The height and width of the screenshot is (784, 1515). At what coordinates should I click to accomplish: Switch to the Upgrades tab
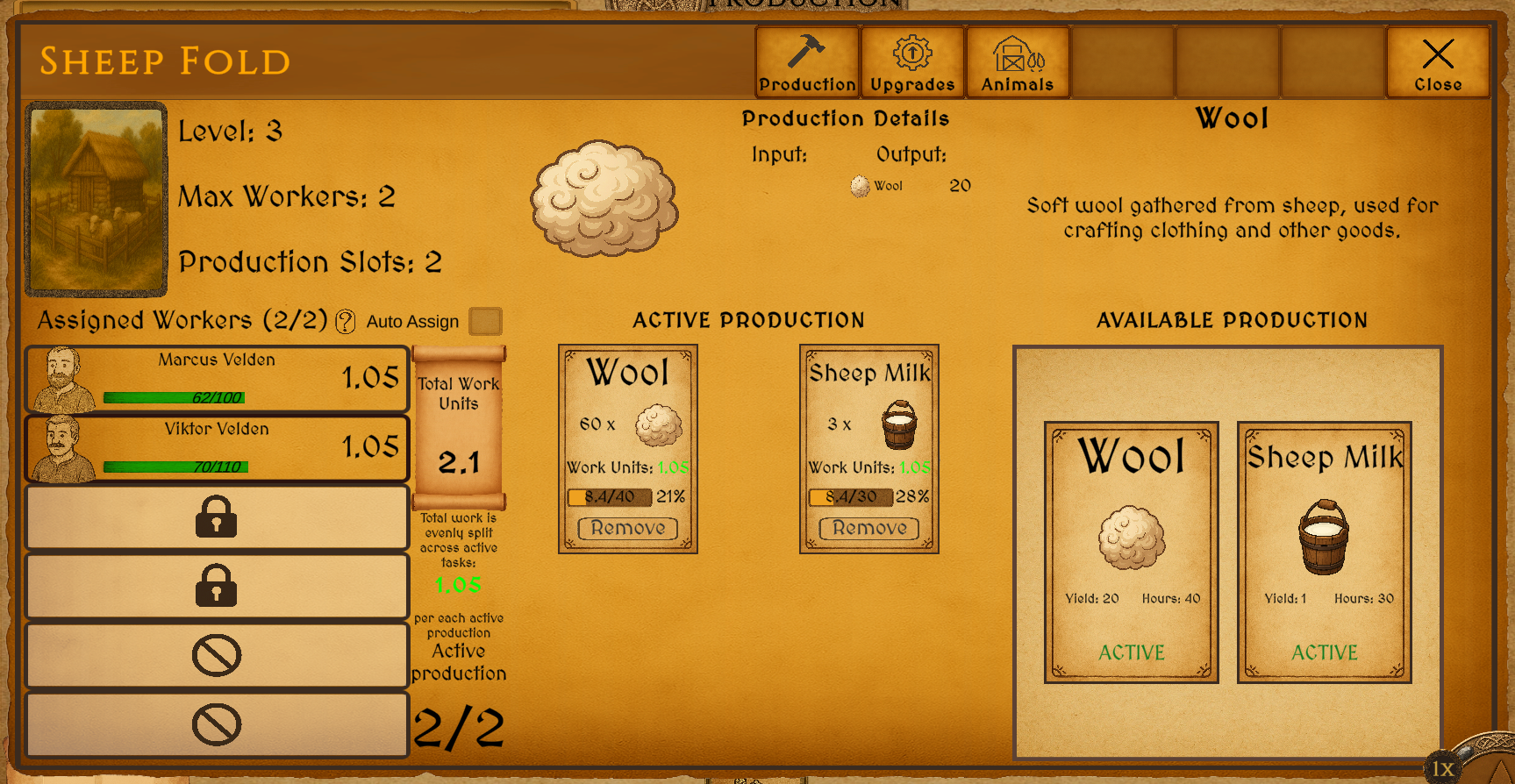point(912,61)
